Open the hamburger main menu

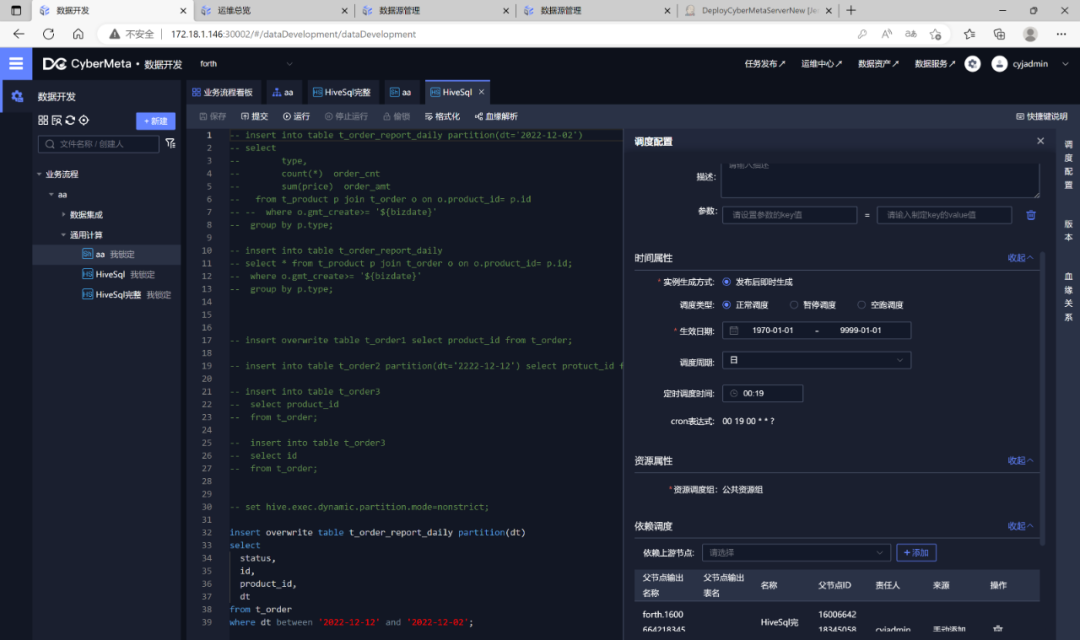point(16,63)
